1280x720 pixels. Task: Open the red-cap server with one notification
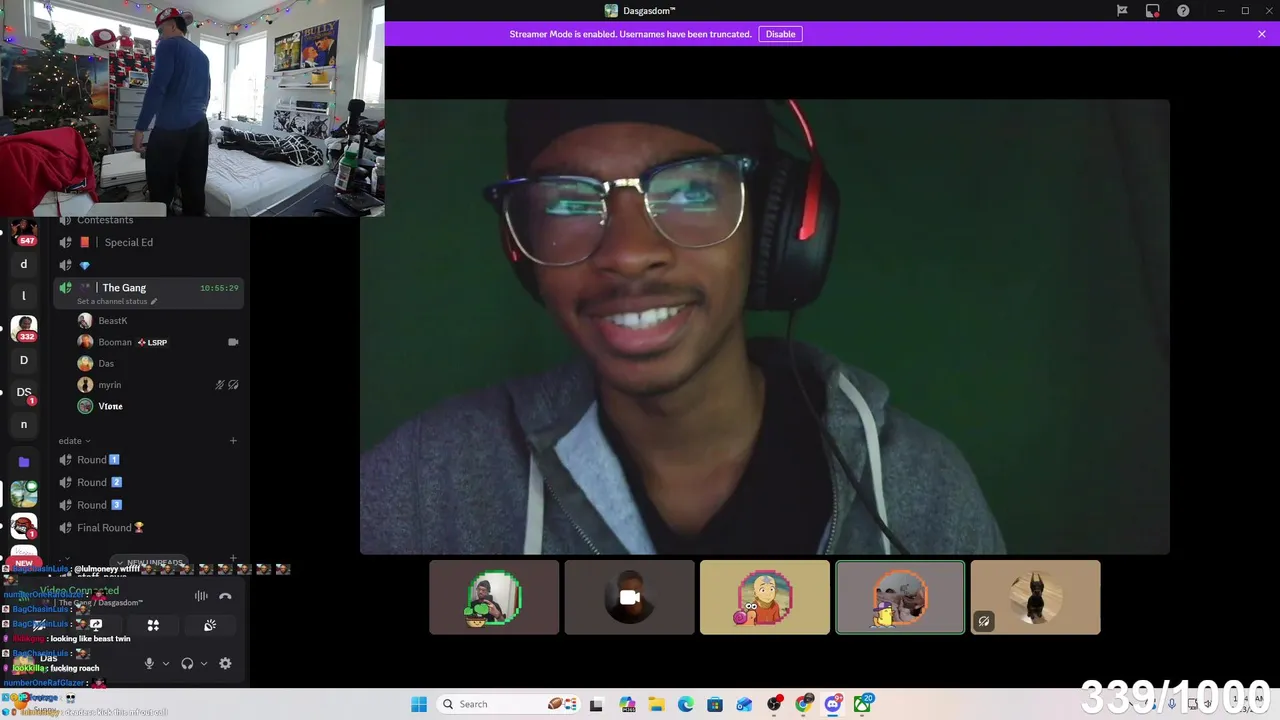(x=24, y=526)
